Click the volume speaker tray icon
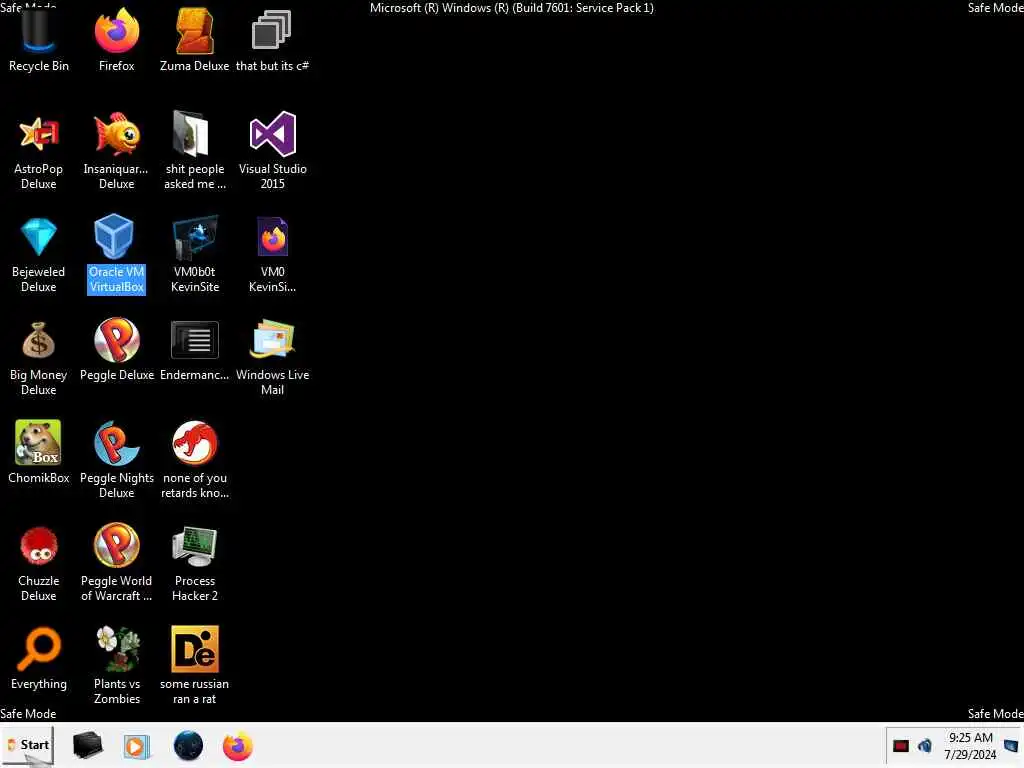Viewport: 1024px width, 768px height. pyautogui.click(x=924, y=746)
